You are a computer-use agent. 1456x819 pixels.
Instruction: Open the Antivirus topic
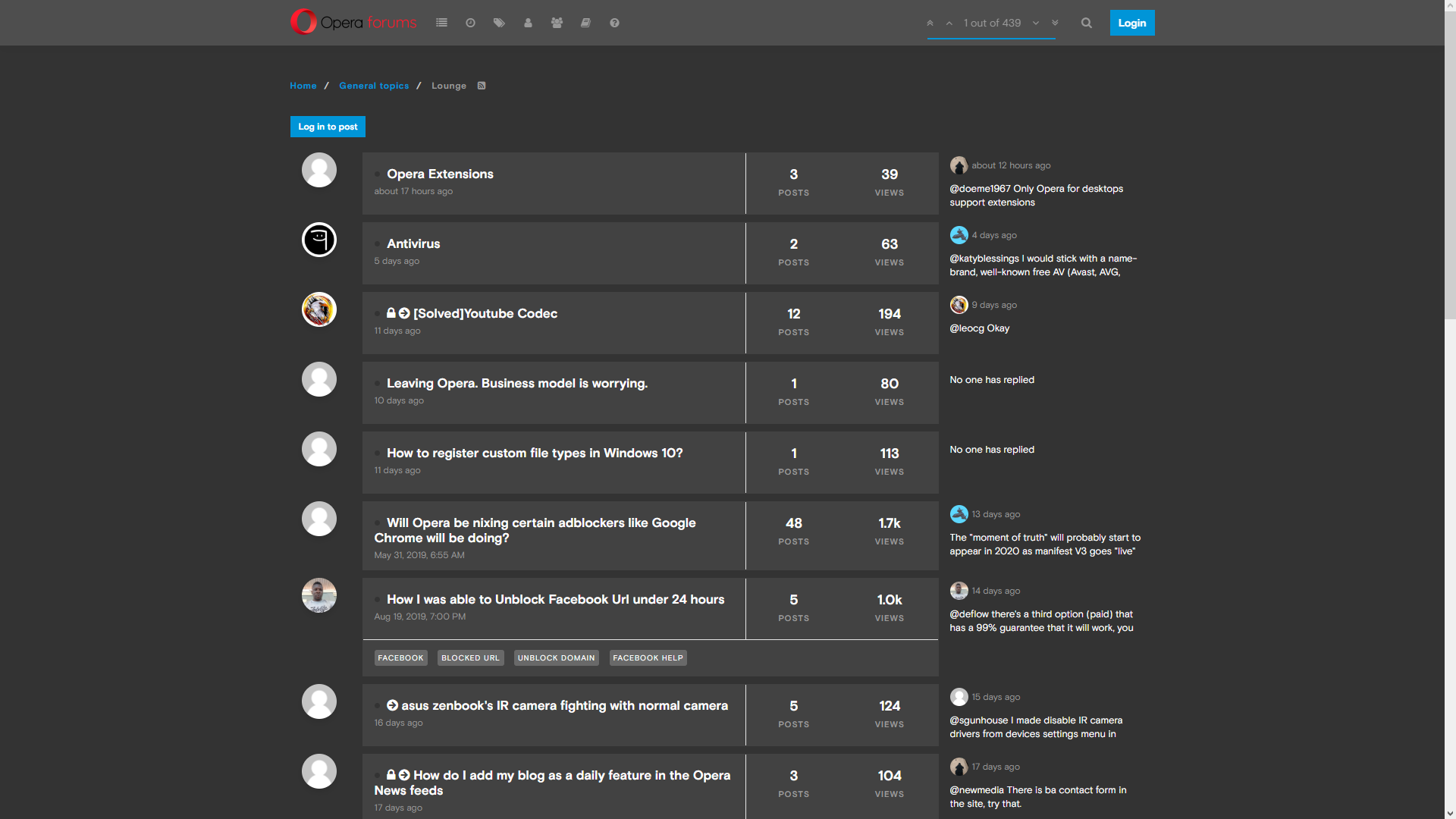(413, 243)
